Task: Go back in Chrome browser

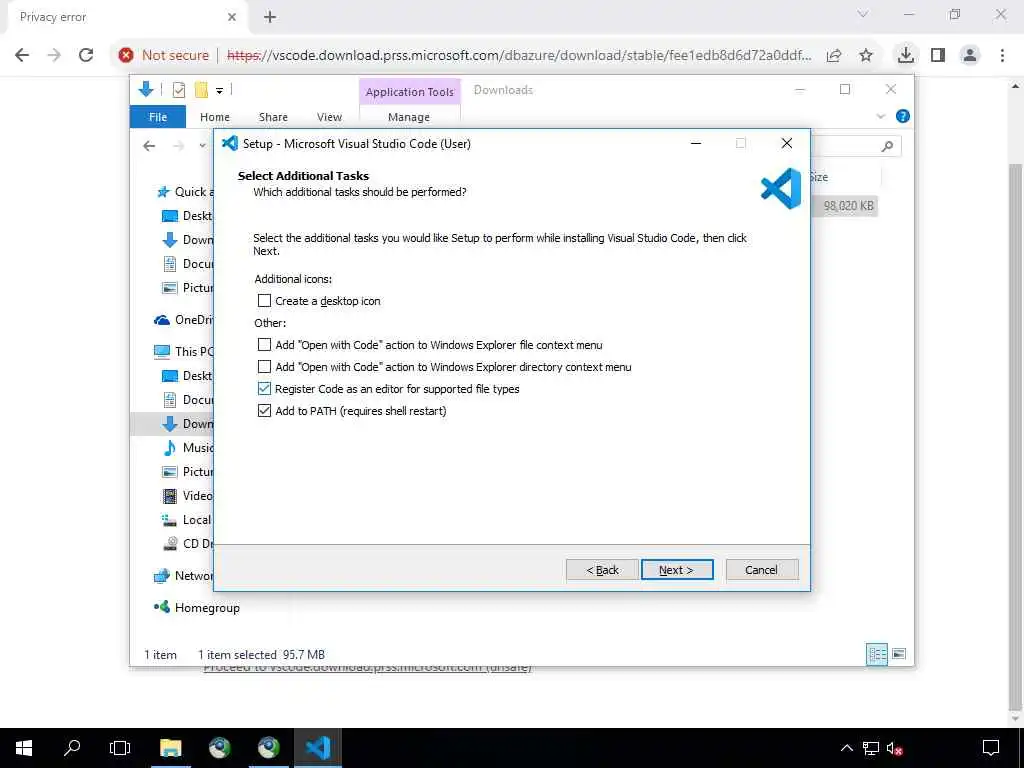Action: (x=22, y=56)
